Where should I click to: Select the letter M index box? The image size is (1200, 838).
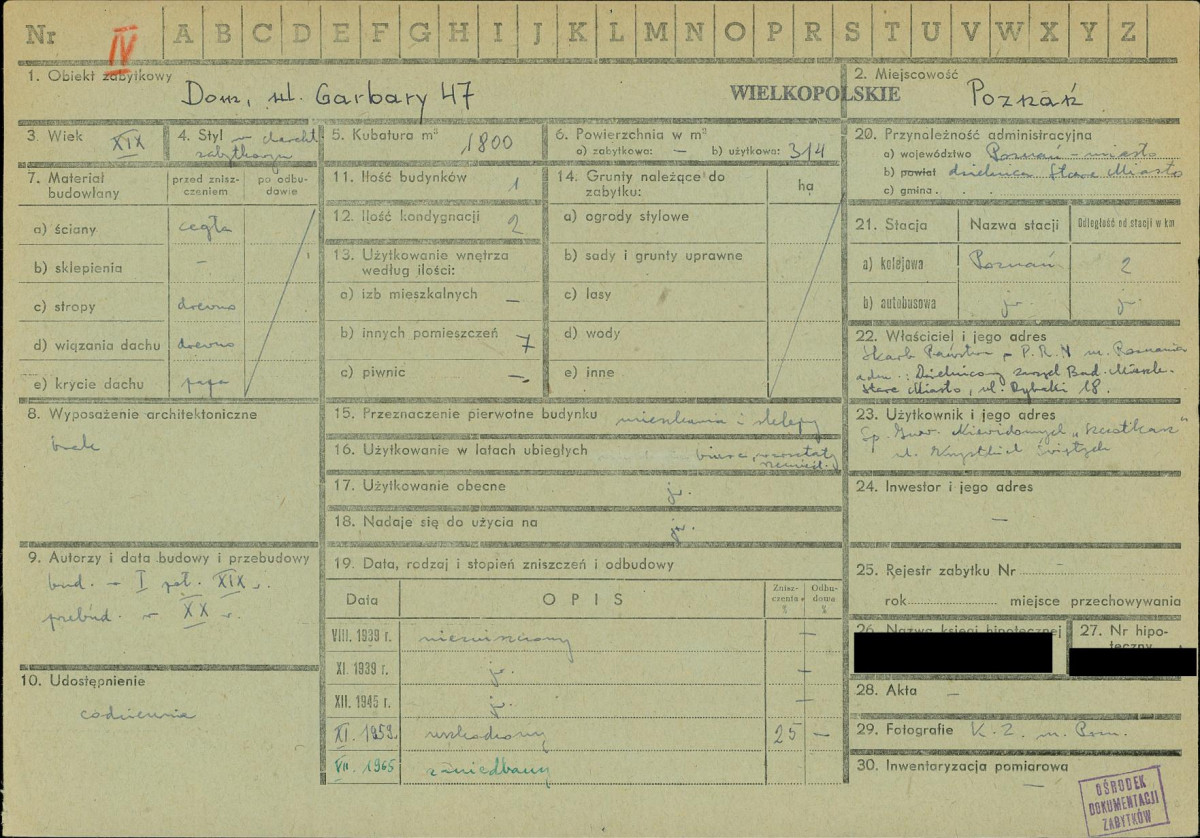(x=656, y=32)
